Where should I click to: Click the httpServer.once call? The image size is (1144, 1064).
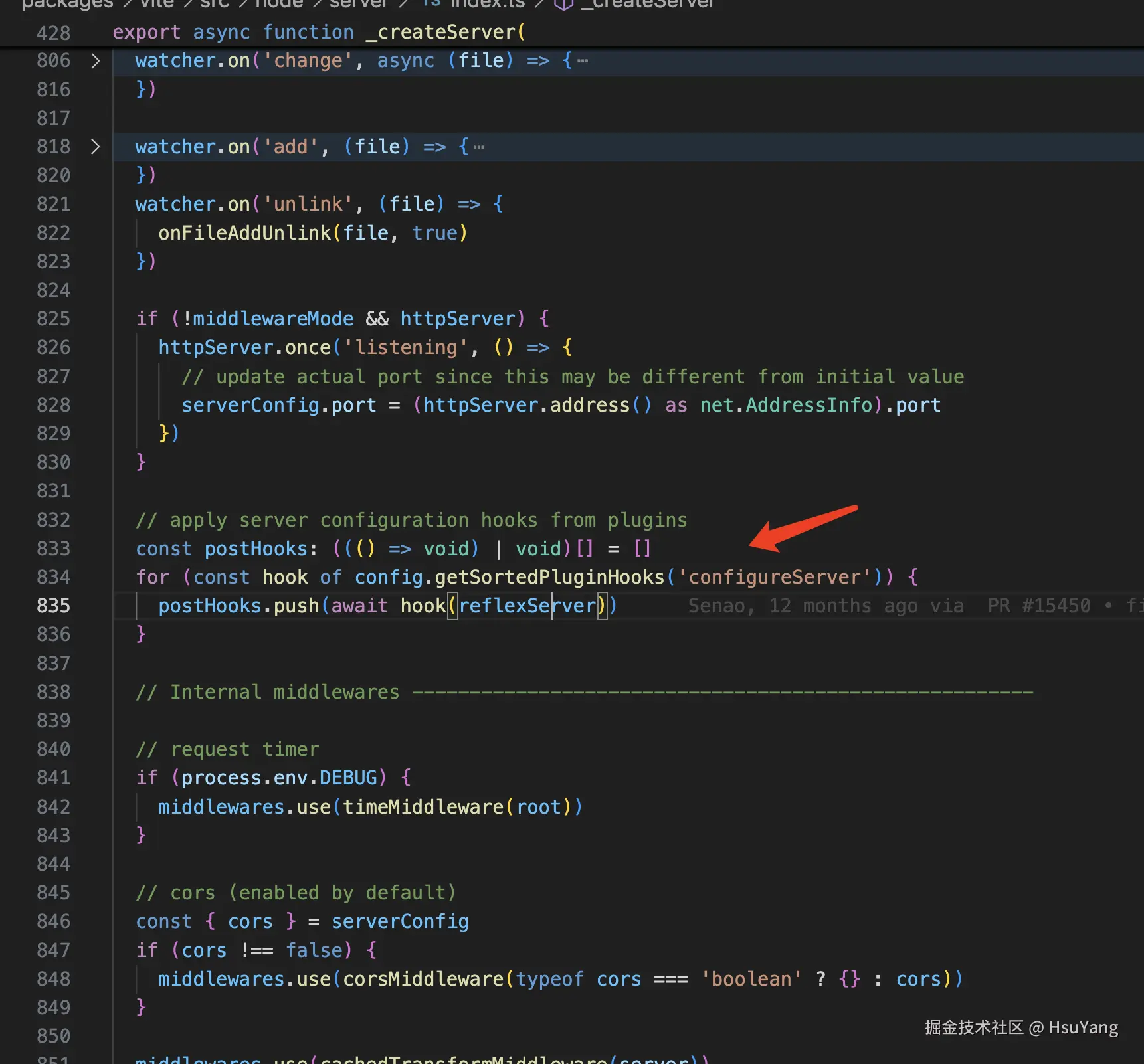point(244,347)
